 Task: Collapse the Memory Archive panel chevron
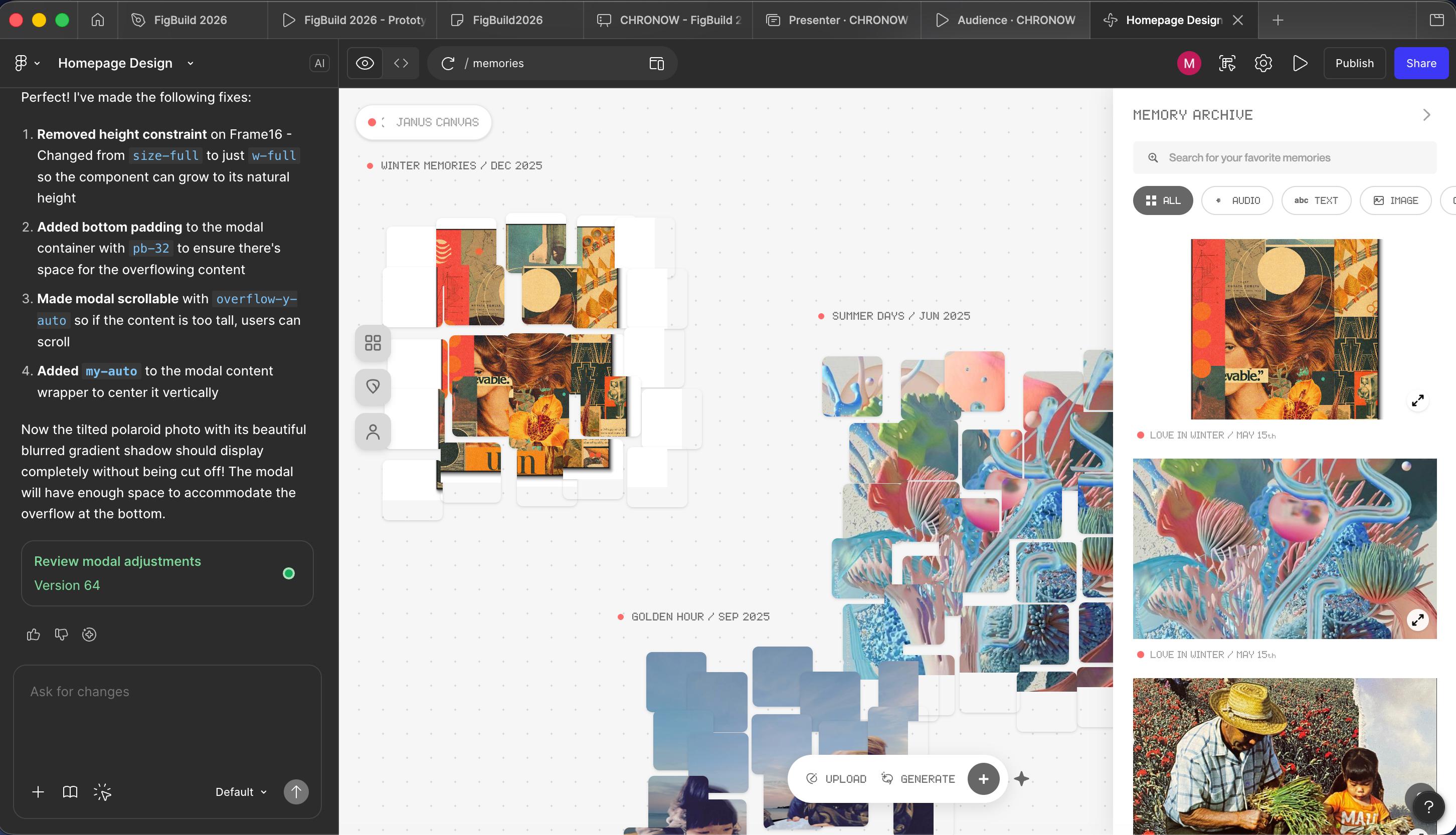[1427, 115]
